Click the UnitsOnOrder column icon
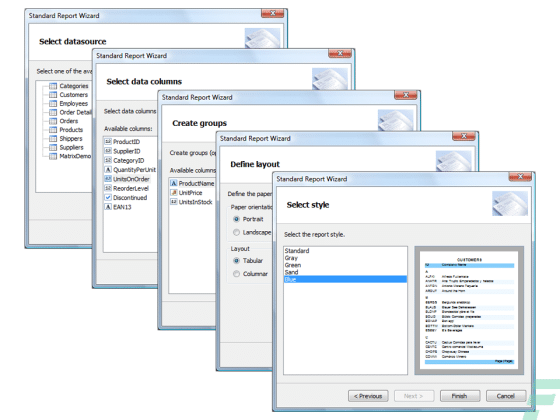This screenshot has height=420, width=560. (108, 179)
